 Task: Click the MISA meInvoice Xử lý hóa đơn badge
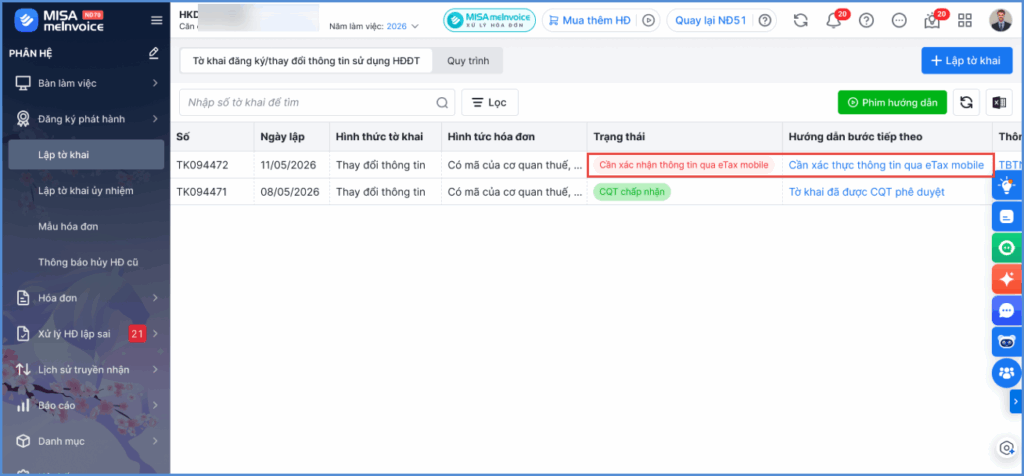click(489, 20)
